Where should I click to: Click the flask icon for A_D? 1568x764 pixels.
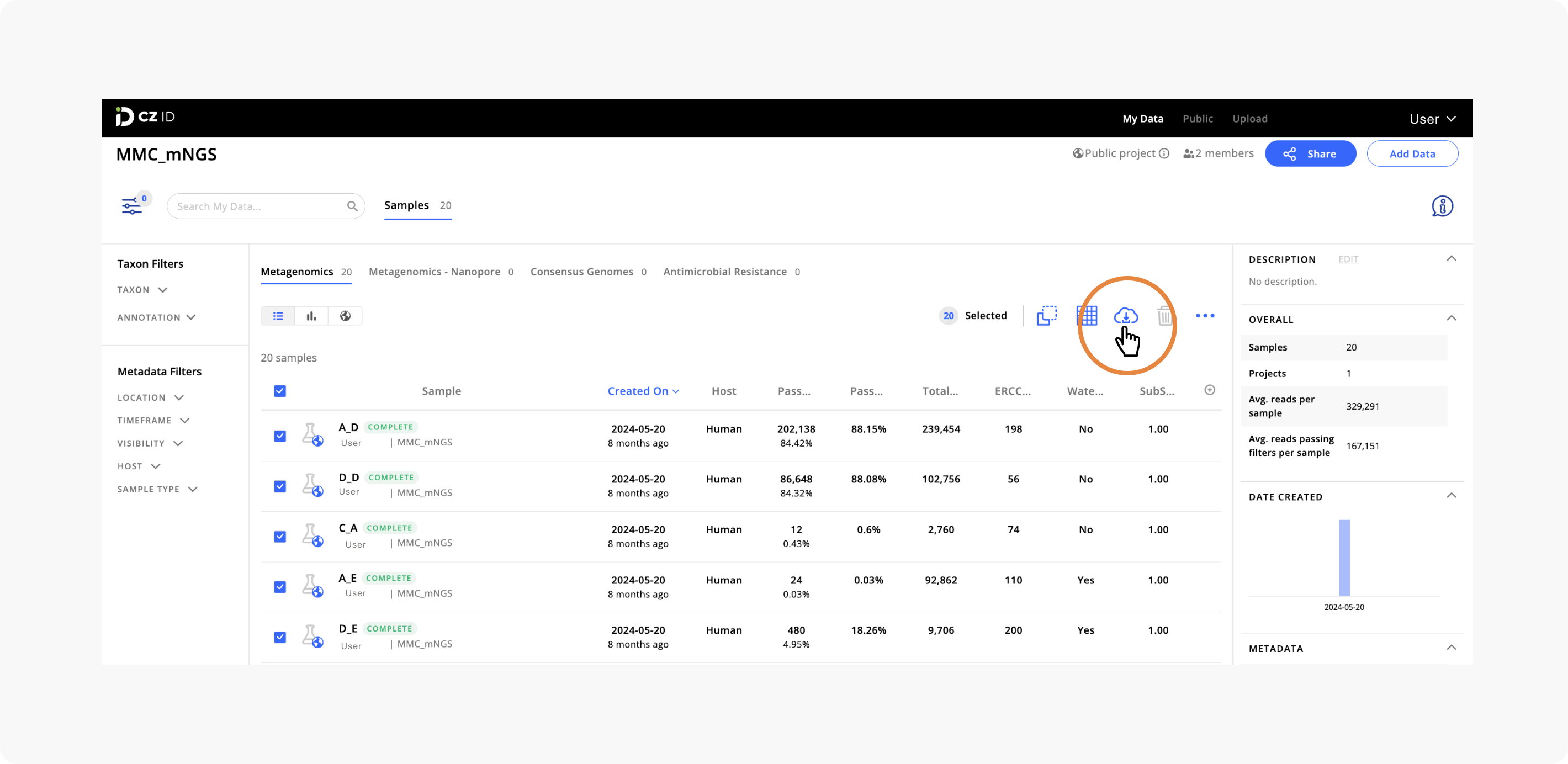pyautogui.click(x=311, y=434)
